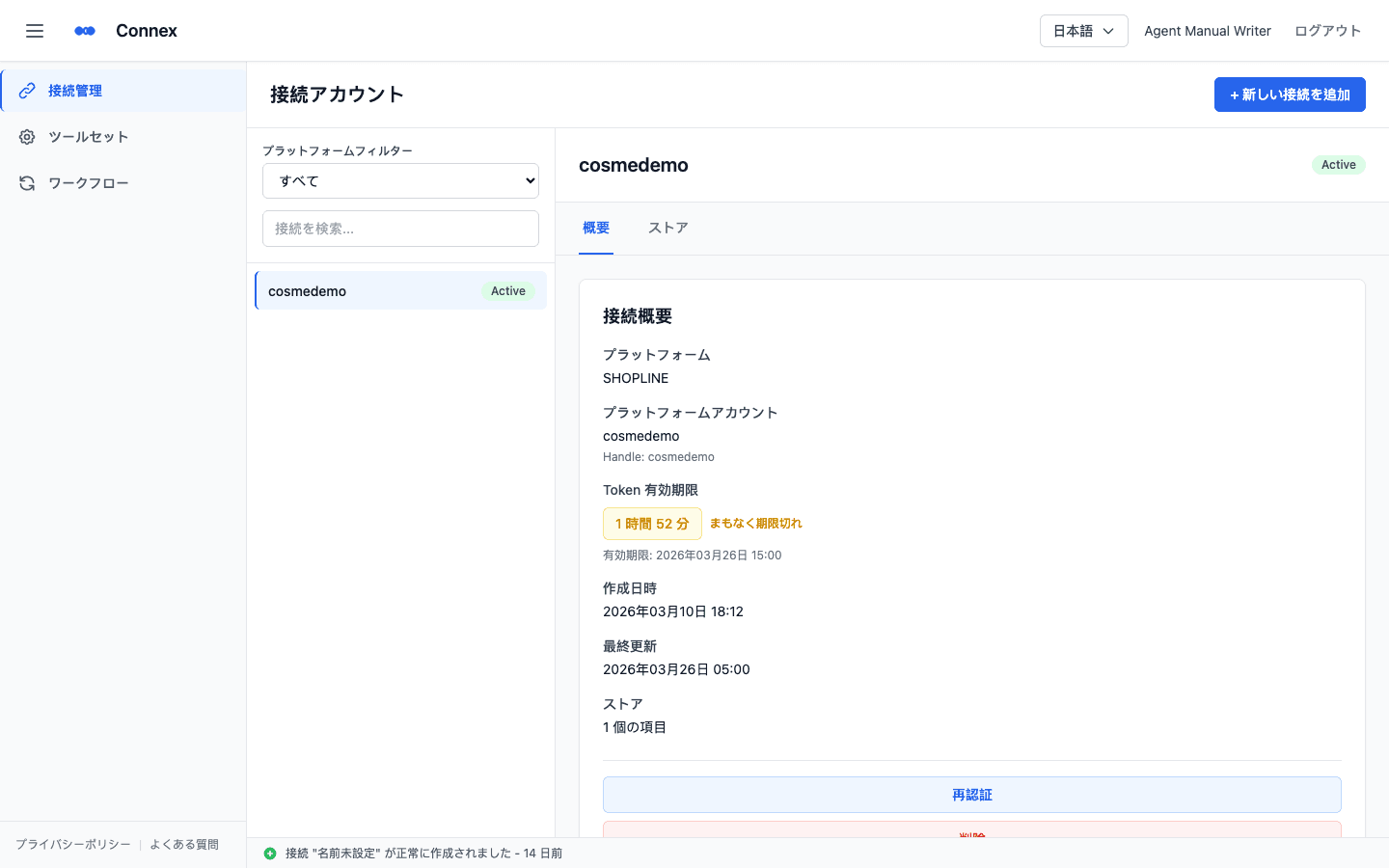This screenshot has width=1389, height=868.
Task: Open the 日本語 language dropdown
Action: coord(1083,31)
